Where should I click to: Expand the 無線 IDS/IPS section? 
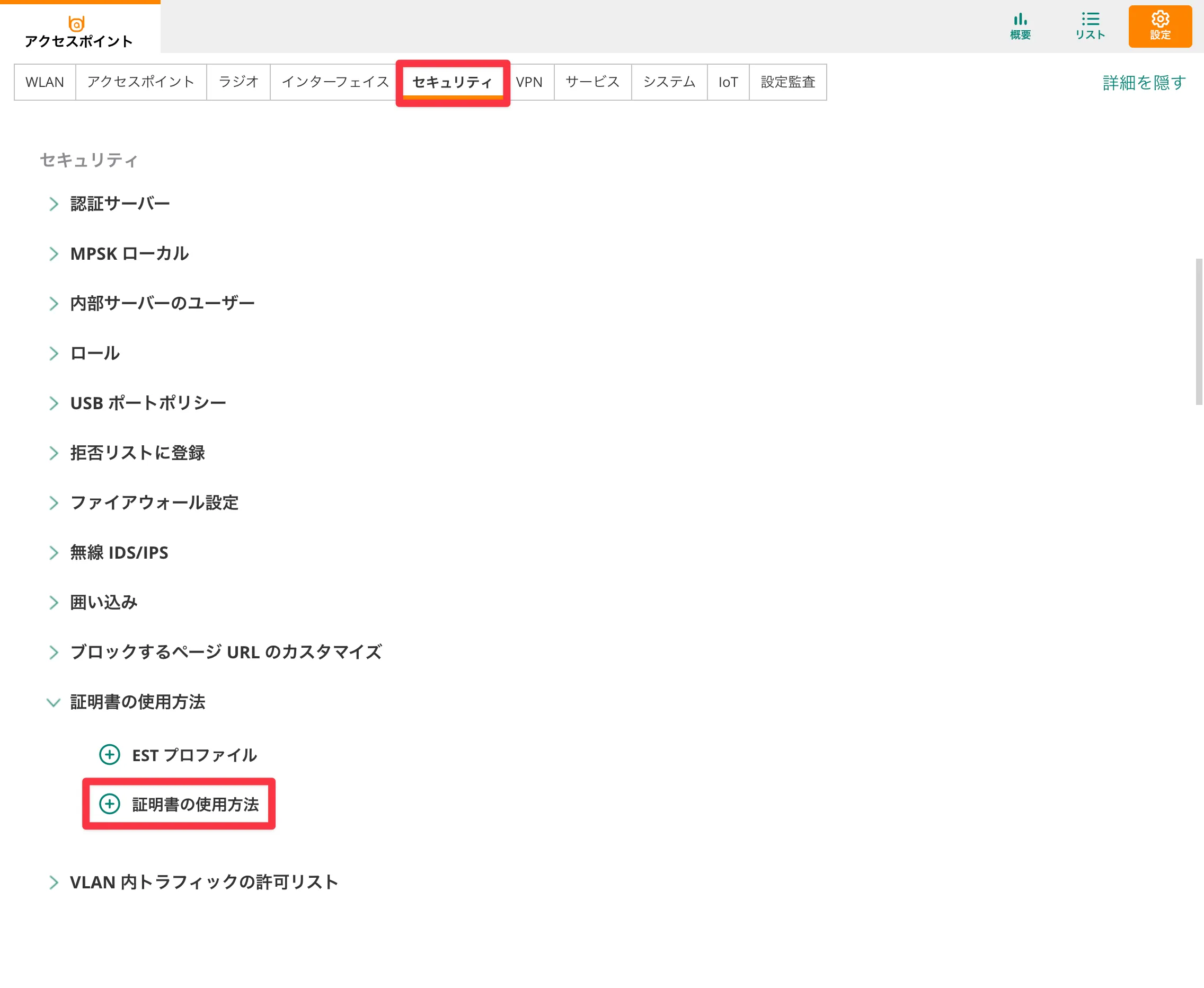click(x=54, y=553)
